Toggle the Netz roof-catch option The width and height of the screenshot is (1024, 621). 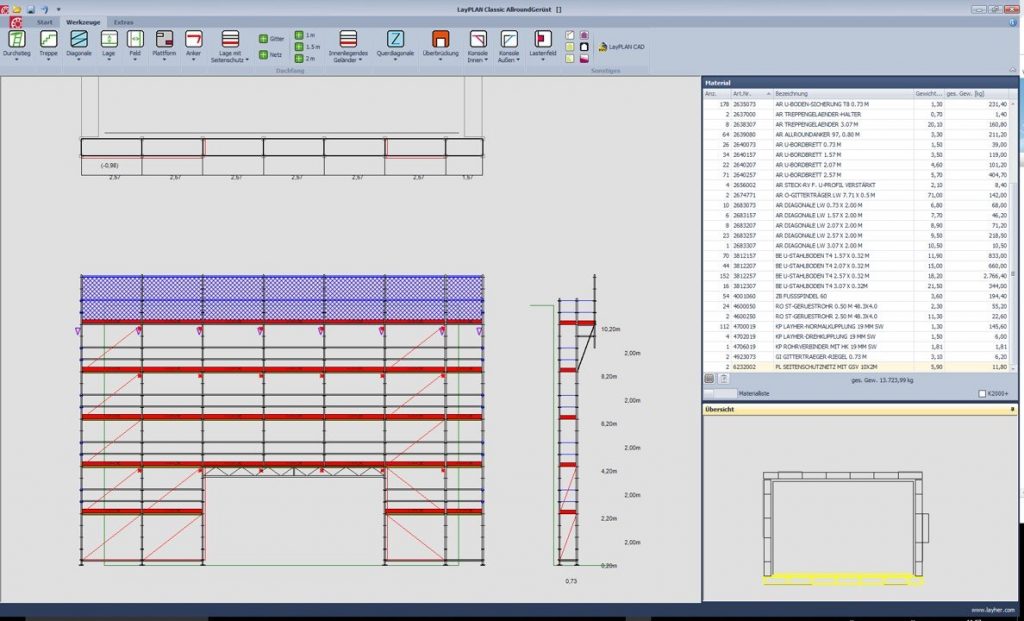coord(270,55)
